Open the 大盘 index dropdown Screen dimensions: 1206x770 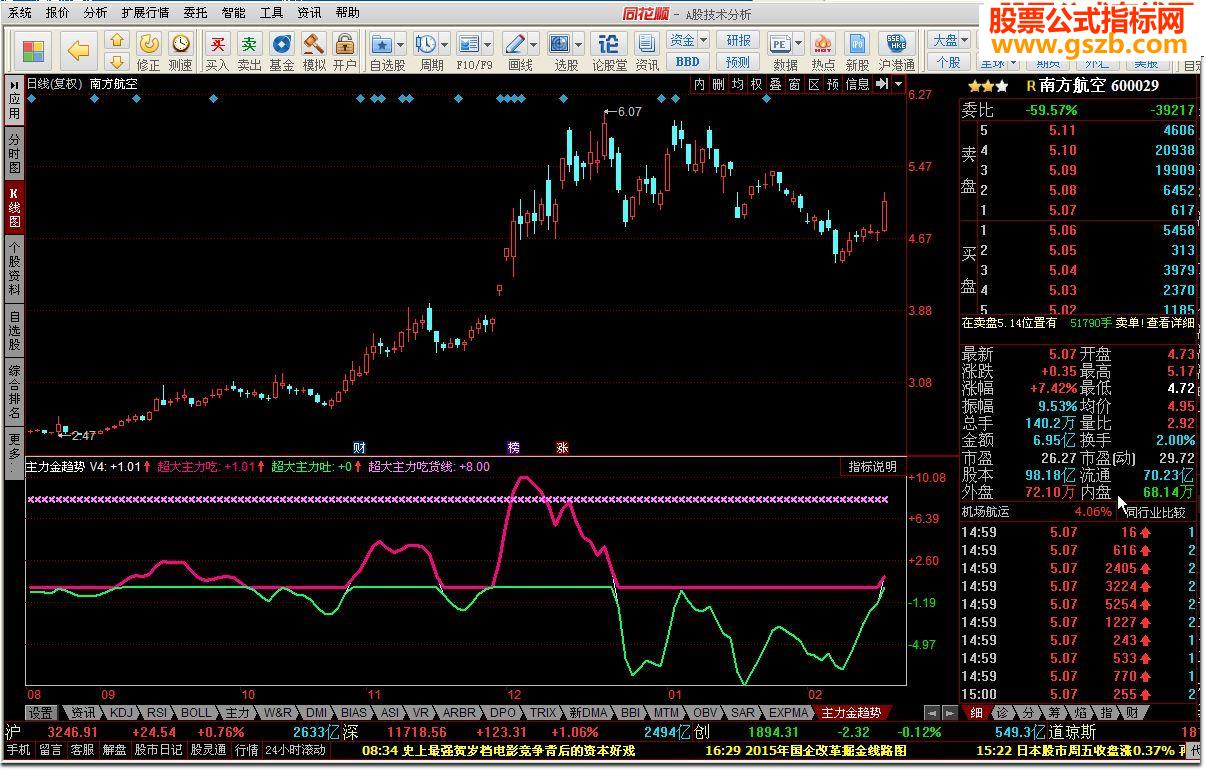click(949, 41)
